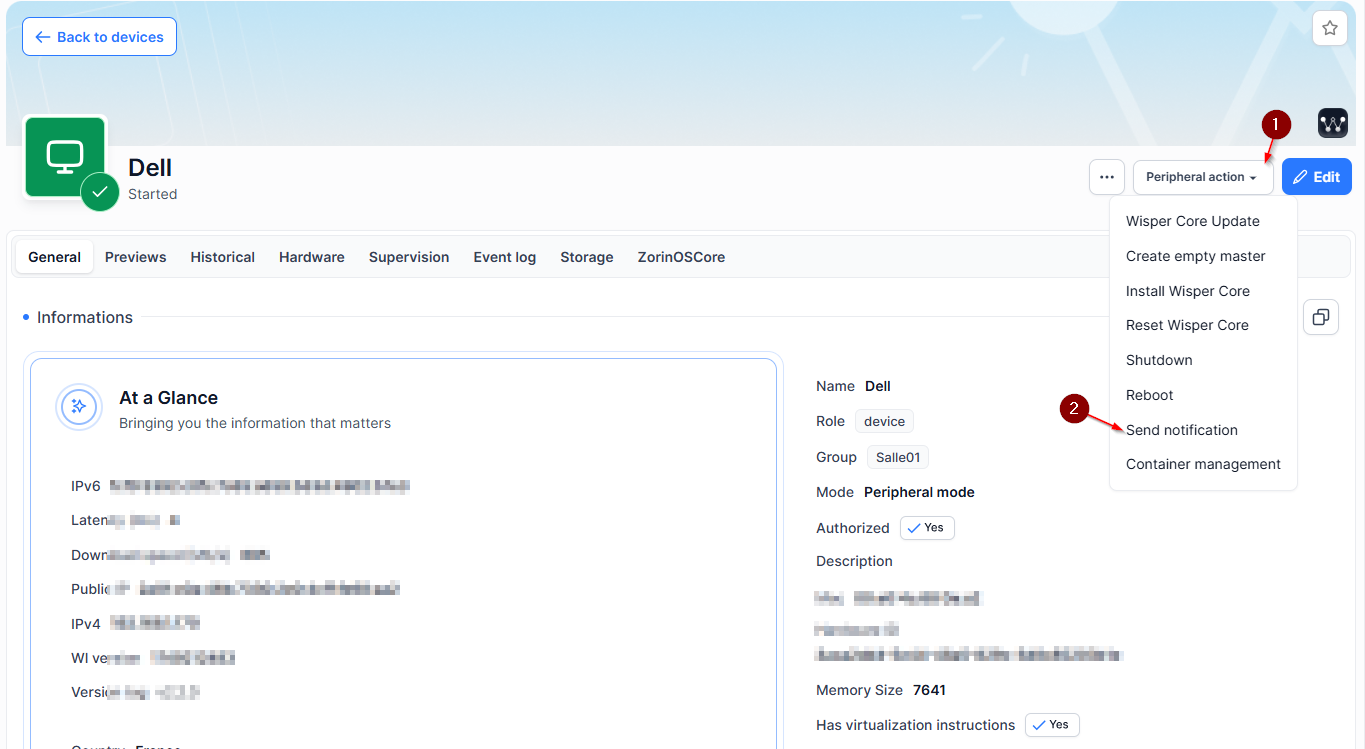
Task: Click the Started status text
Action: [152, 194]
